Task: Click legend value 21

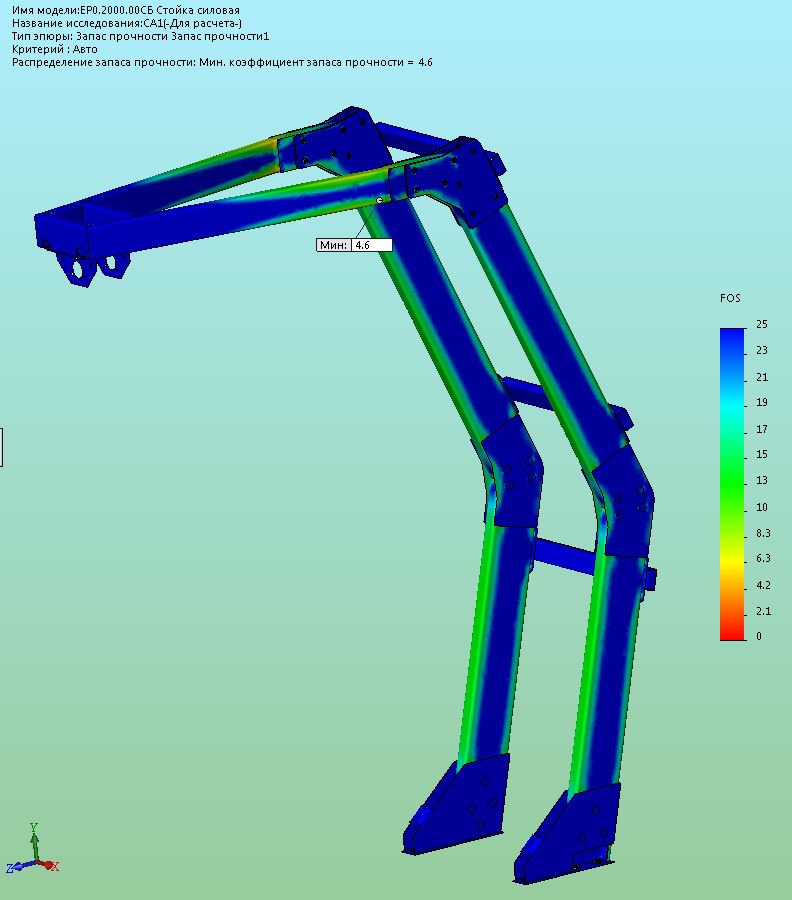Action: [x=762, y=377]
